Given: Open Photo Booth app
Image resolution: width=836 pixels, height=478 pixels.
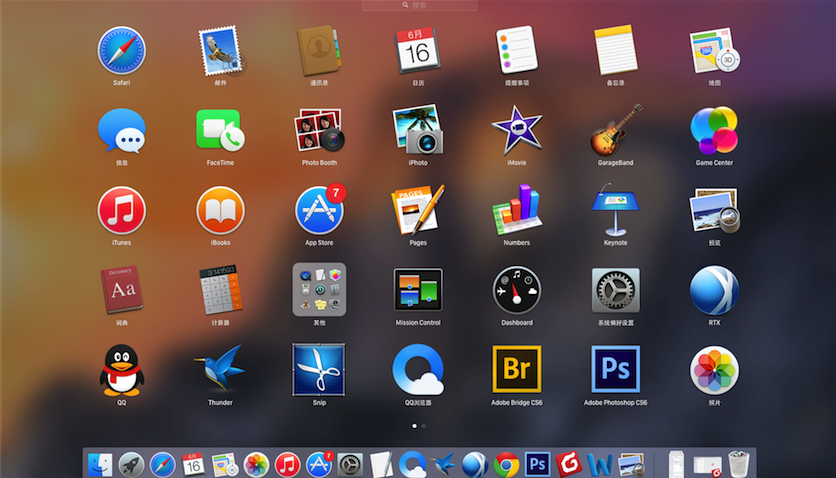Looking at the screenshot, I should [x=319, y=130].
